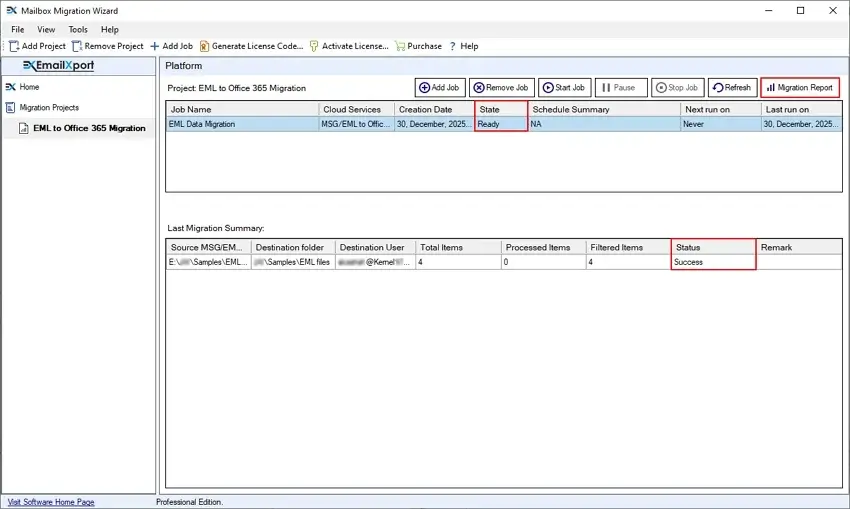Click the Processed Items column header

pyautogui.click(x=544, y=247)
